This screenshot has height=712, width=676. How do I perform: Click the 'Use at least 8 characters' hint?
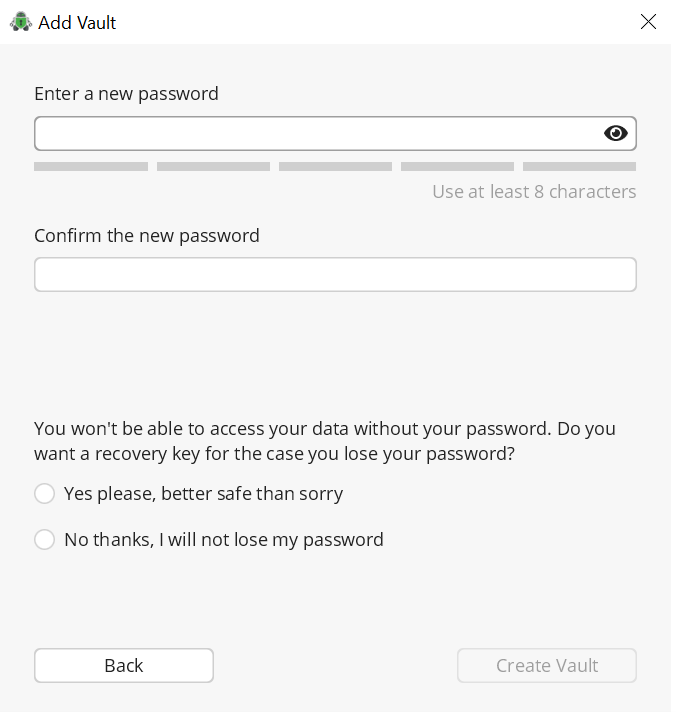click(x=534, y=192)
